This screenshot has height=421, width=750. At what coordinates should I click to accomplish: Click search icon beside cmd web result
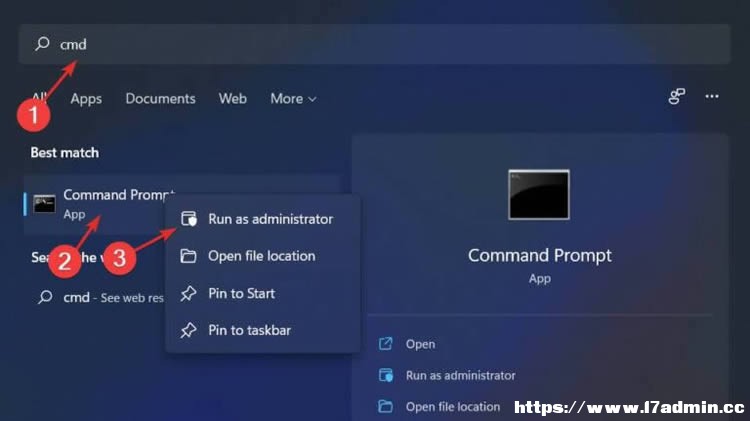45,297
